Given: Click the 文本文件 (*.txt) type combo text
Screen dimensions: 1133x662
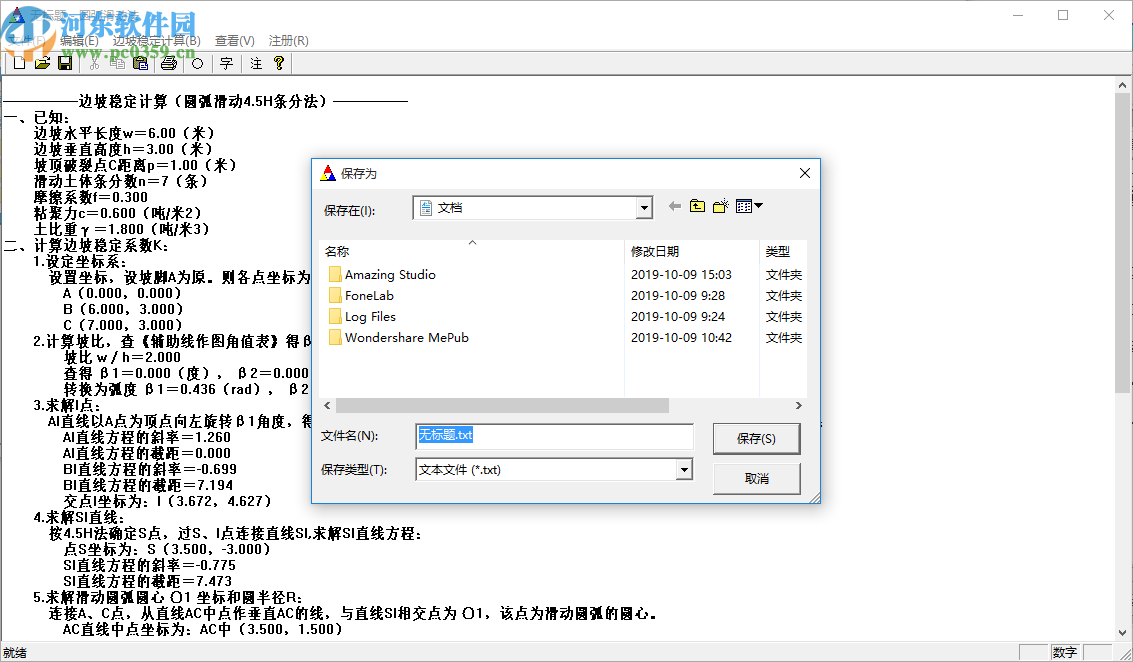Looking at the screenshot, I should [460, 470].
